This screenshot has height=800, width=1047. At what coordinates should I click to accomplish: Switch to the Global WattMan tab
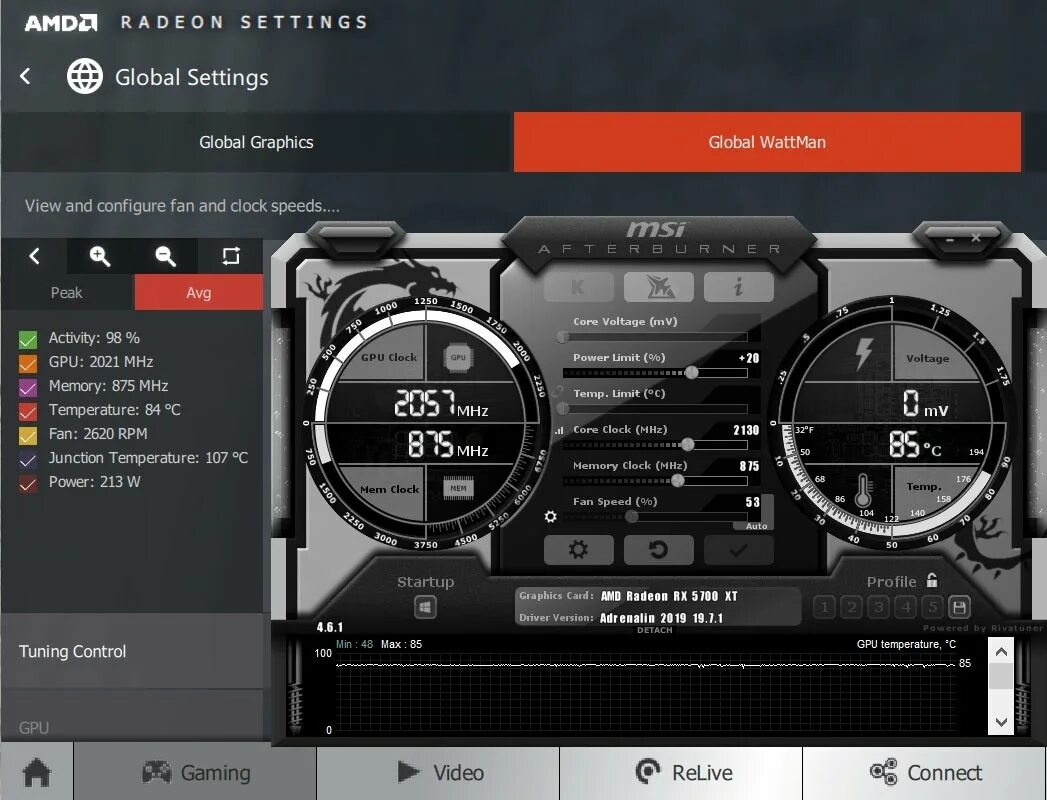click(767, 142)
